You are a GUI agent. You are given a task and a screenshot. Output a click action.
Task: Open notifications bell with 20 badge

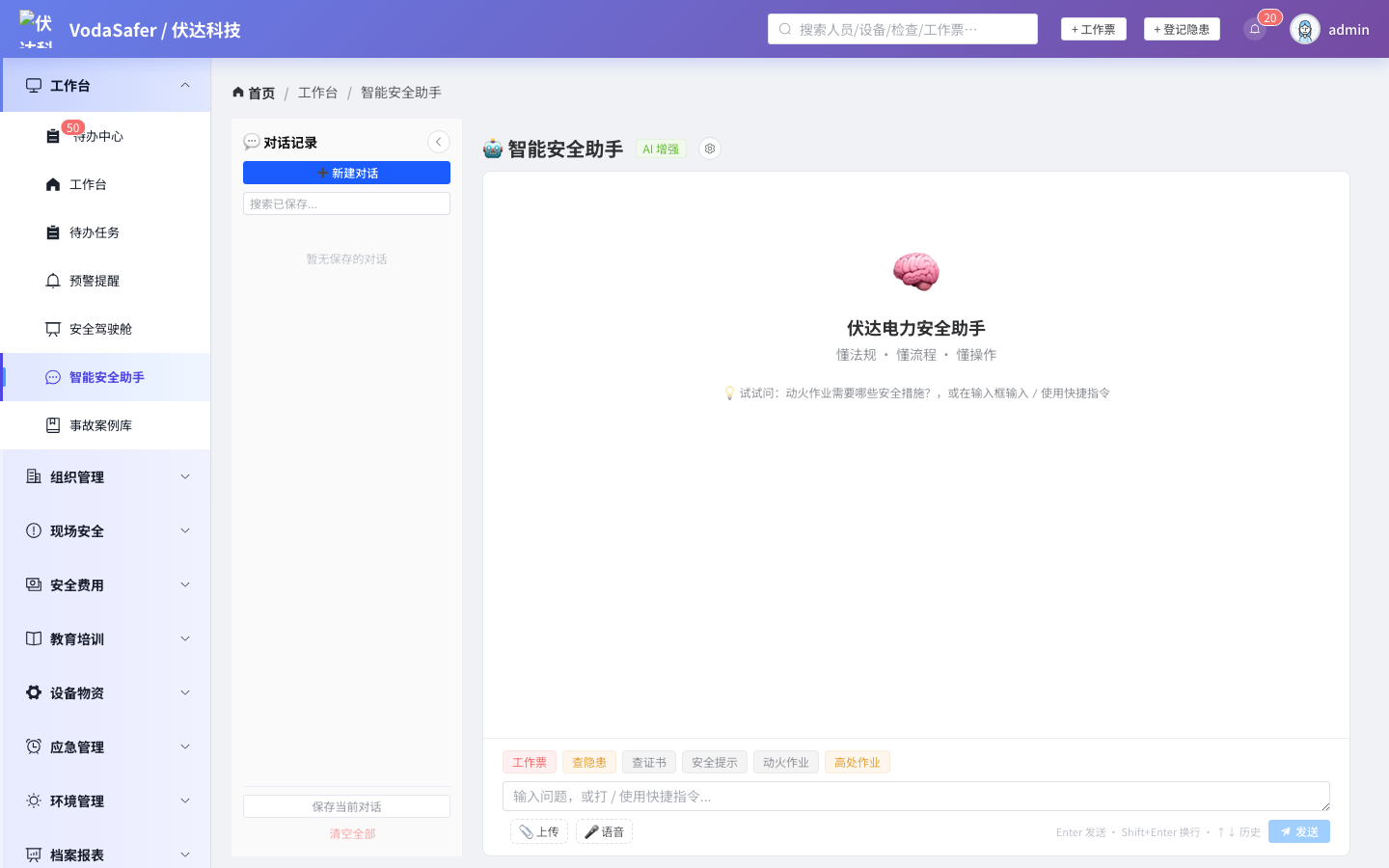(x=1255, y=29)
